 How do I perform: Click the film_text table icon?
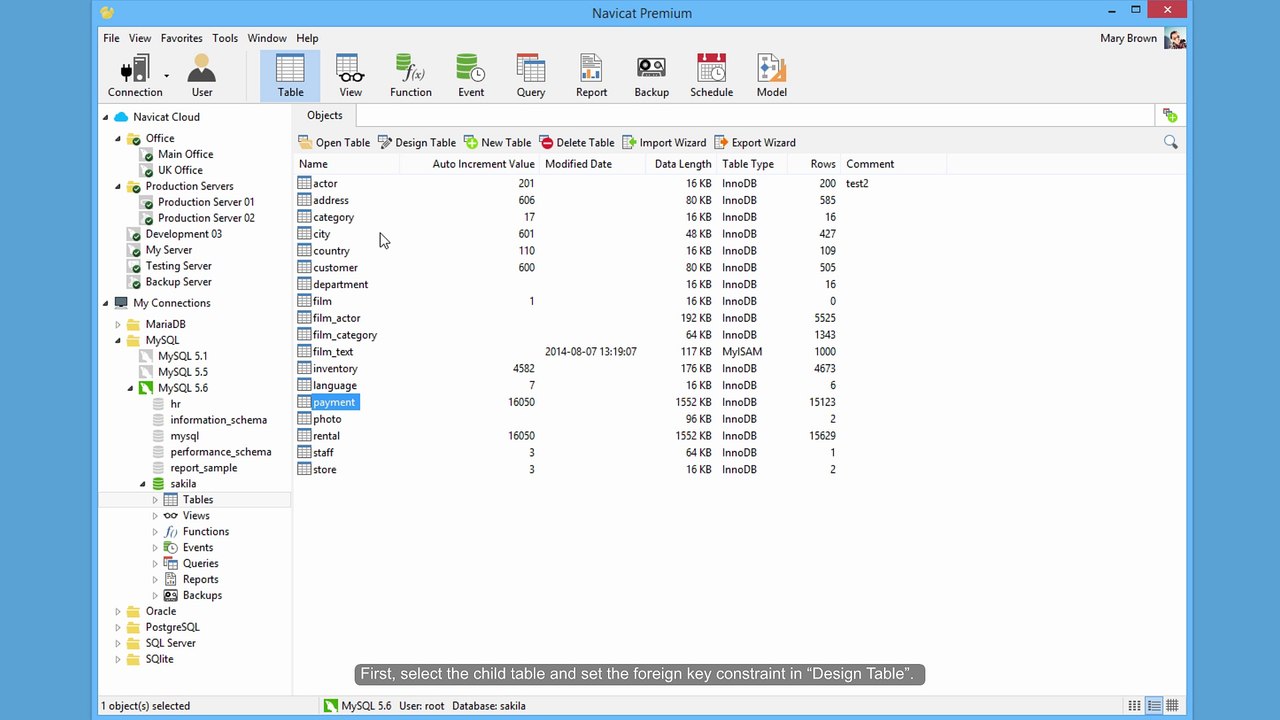click(x=304, y=351)
